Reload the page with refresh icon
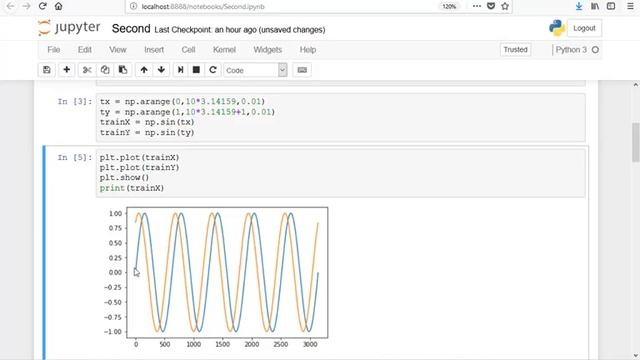This screenshot has width=640, height=360. [42, 6]
